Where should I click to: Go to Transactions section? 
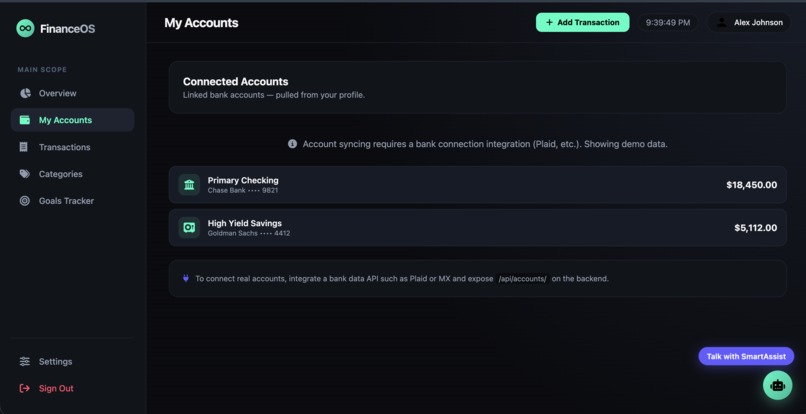(72, 147)
